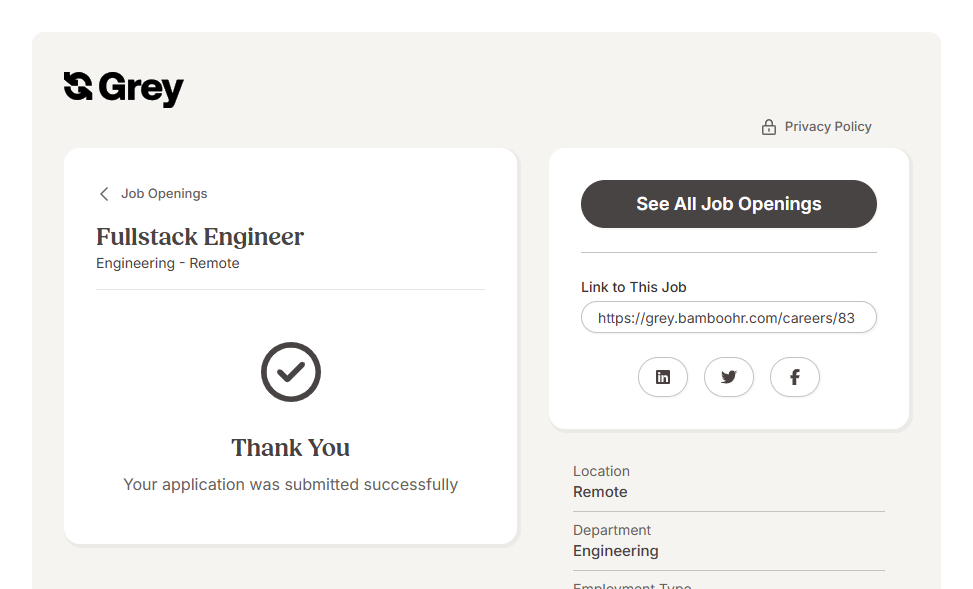
Task: Share the job on LinkedIn
Action: tap(663, 377)
